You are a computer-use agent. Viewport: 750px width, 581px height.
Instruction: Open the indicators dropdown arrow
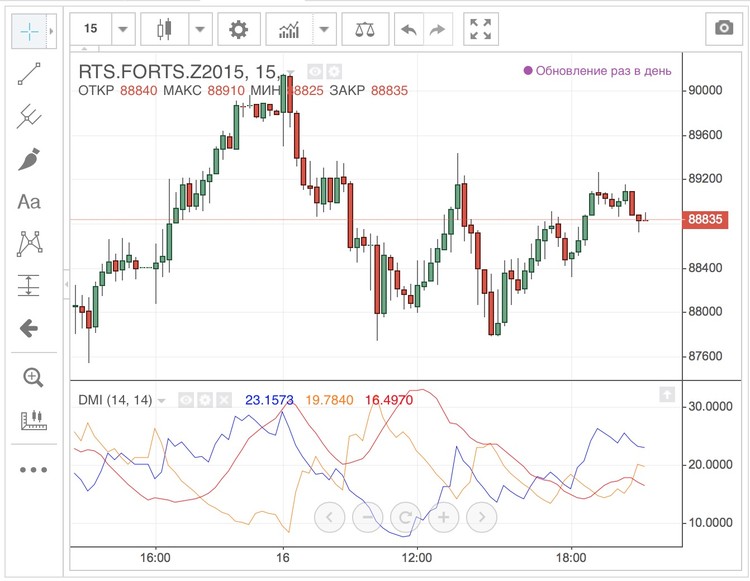[323, 29]
